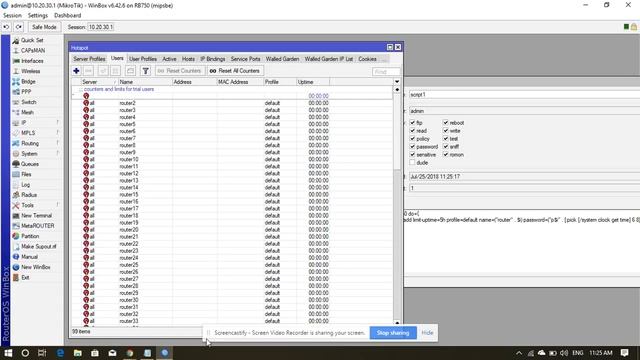Toggle the ftp policy checkbox
Image resolution: width=640 pixels, height=360 pixels.
point(412,122)
